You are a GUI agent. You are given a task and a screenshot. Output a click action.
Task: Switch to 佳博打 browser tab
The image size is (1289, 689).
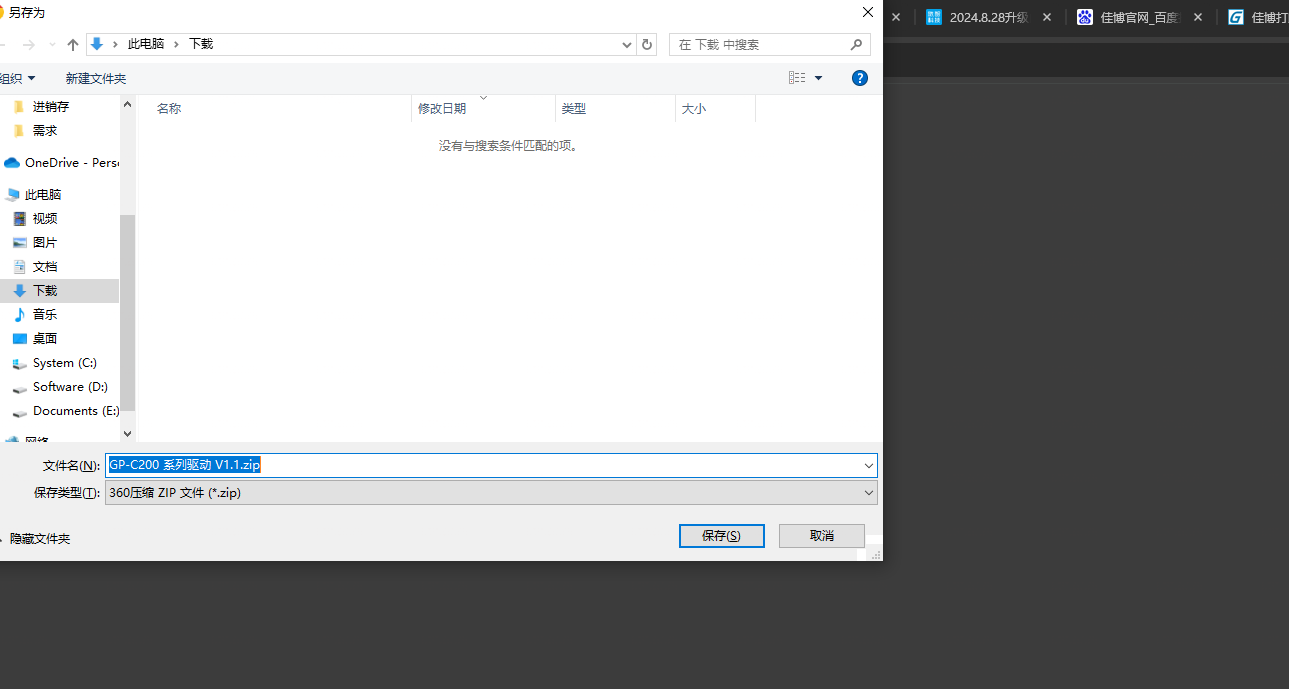point(1258,17)
